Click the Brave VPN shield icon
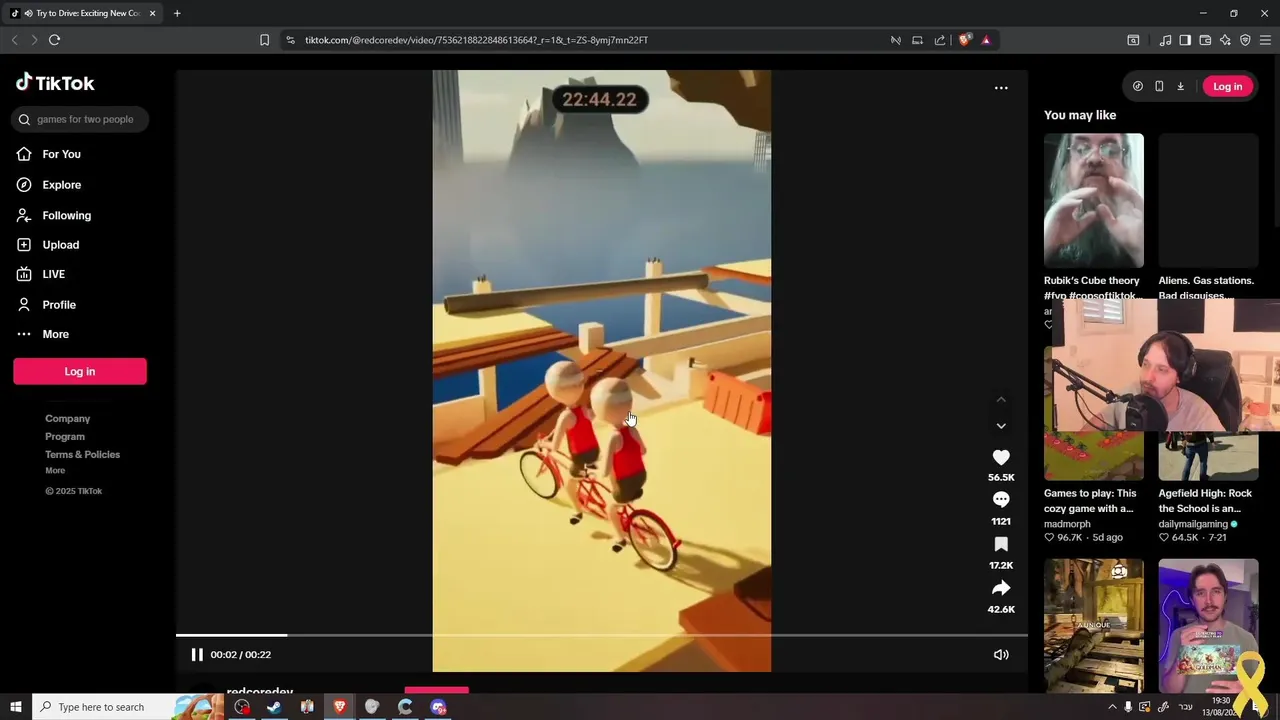Viewport: 1280px width, 720px height. point(1245,40)
